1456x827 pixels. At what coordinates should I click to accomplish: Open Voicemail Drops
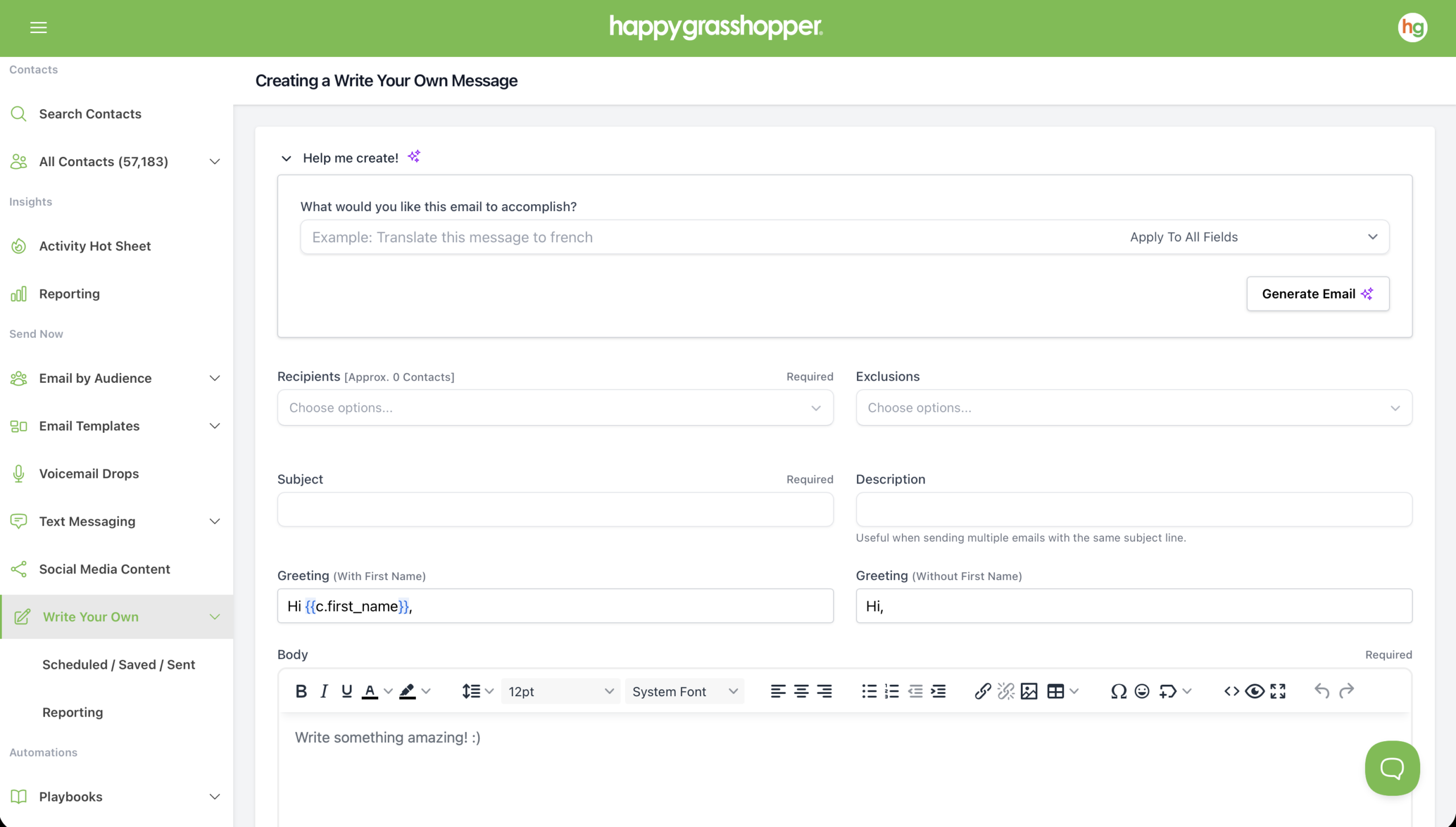click(89, 474)
